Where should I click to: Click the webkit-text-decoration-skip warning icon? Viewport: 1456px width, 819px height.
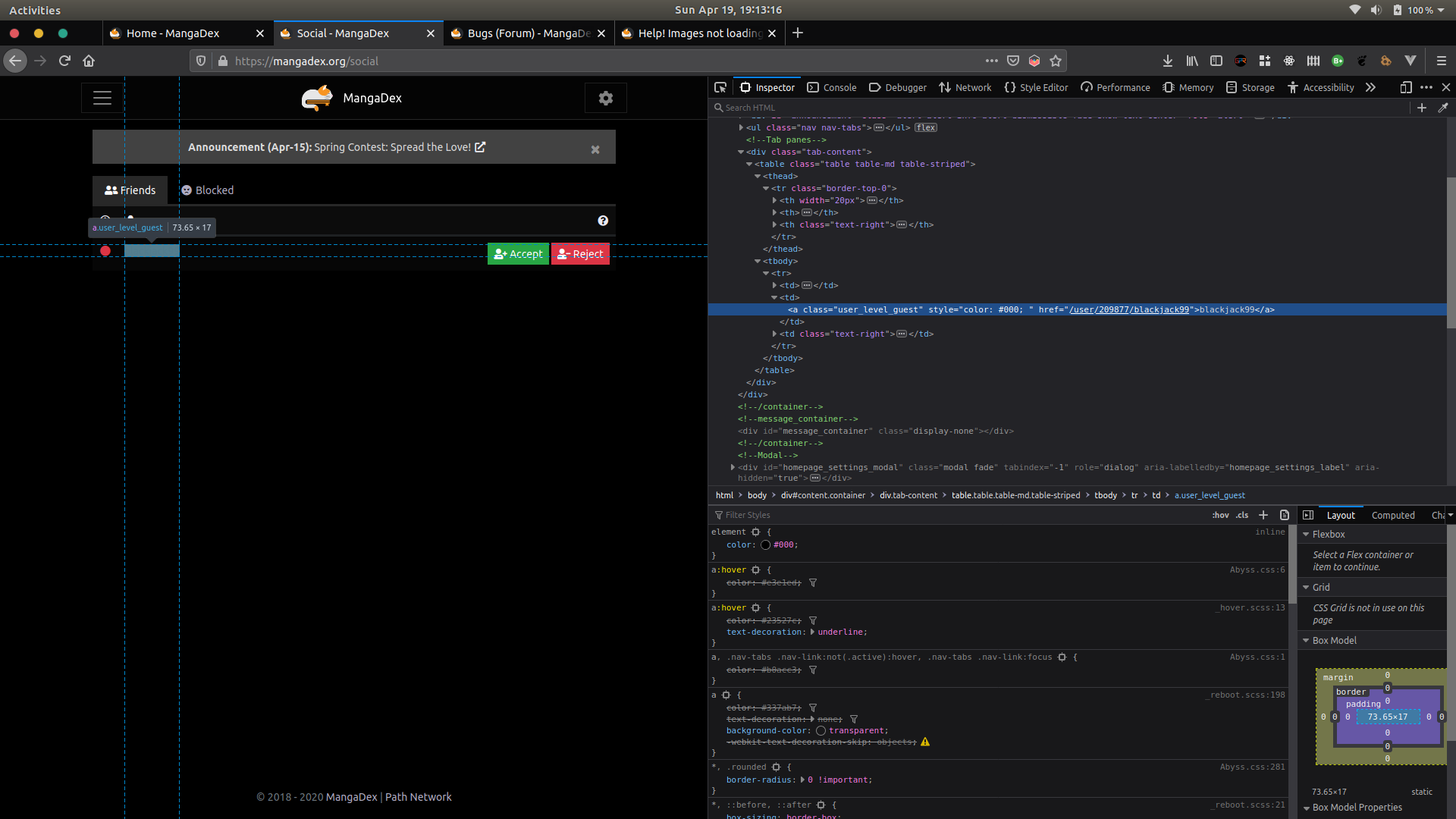coord(925,742)
